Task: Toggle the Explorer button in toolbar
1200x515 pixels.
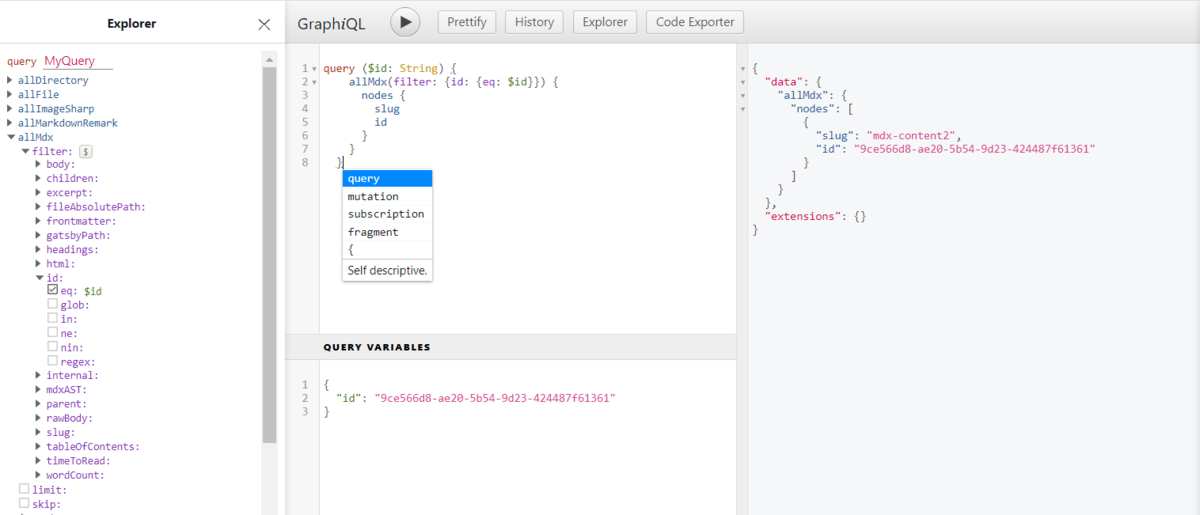Action: [605, 22]
